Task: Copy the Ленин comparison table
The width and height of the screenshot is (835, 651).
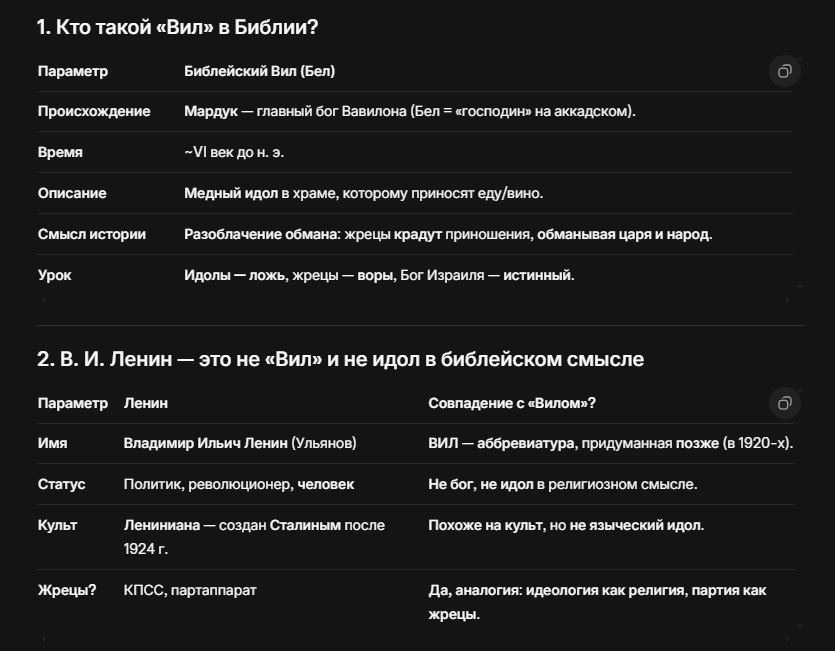Action: (x=784, y=403)
